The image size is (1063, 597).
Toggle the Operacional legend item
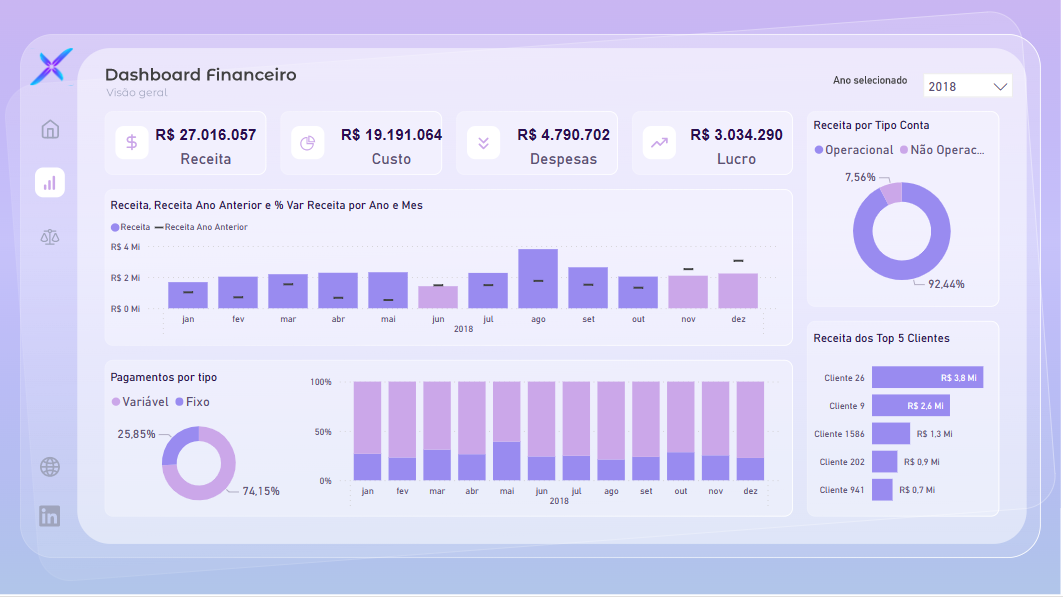point(854,150)
